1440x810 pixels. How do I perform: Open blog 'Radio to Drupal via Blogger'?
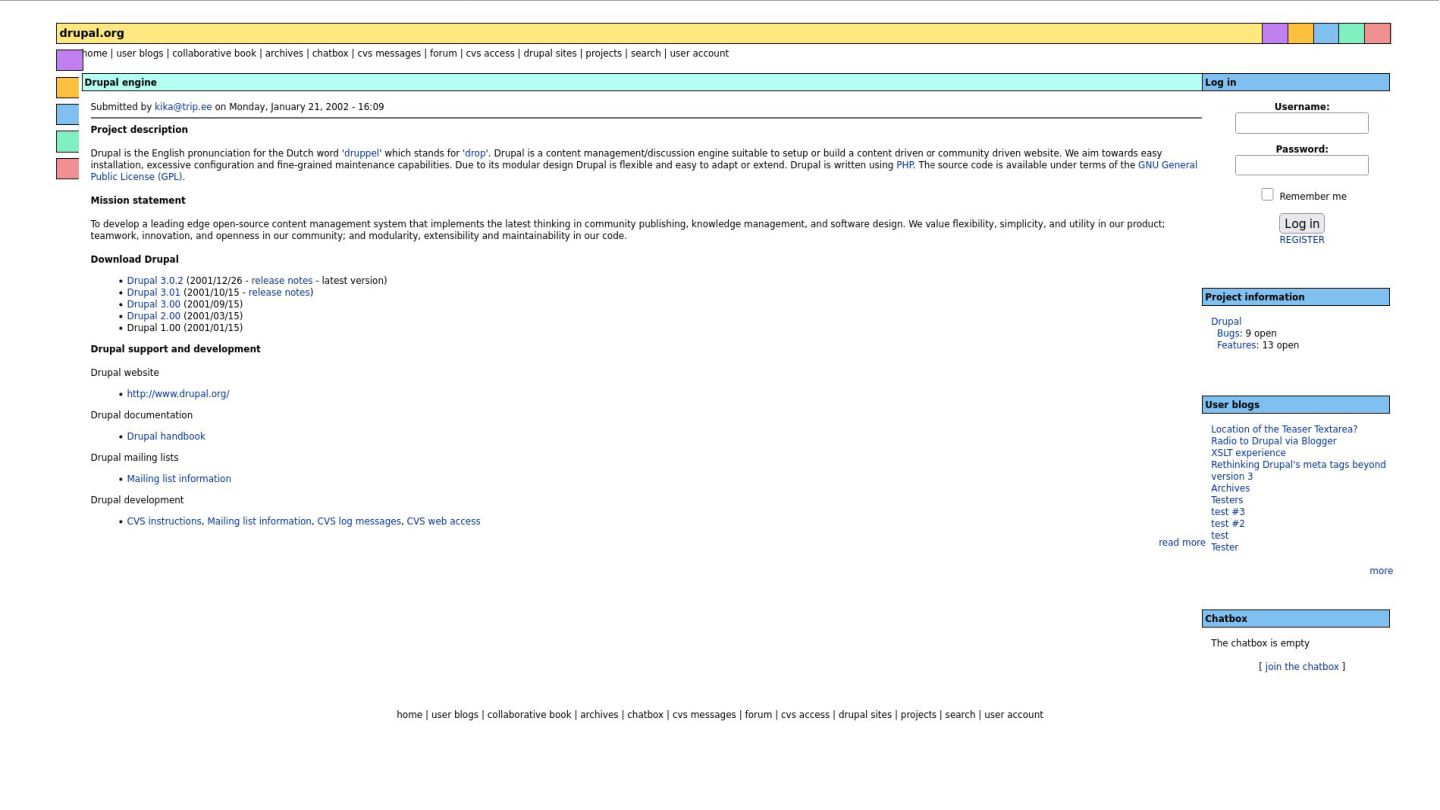pyautogui.click(x=1274, y=441)
